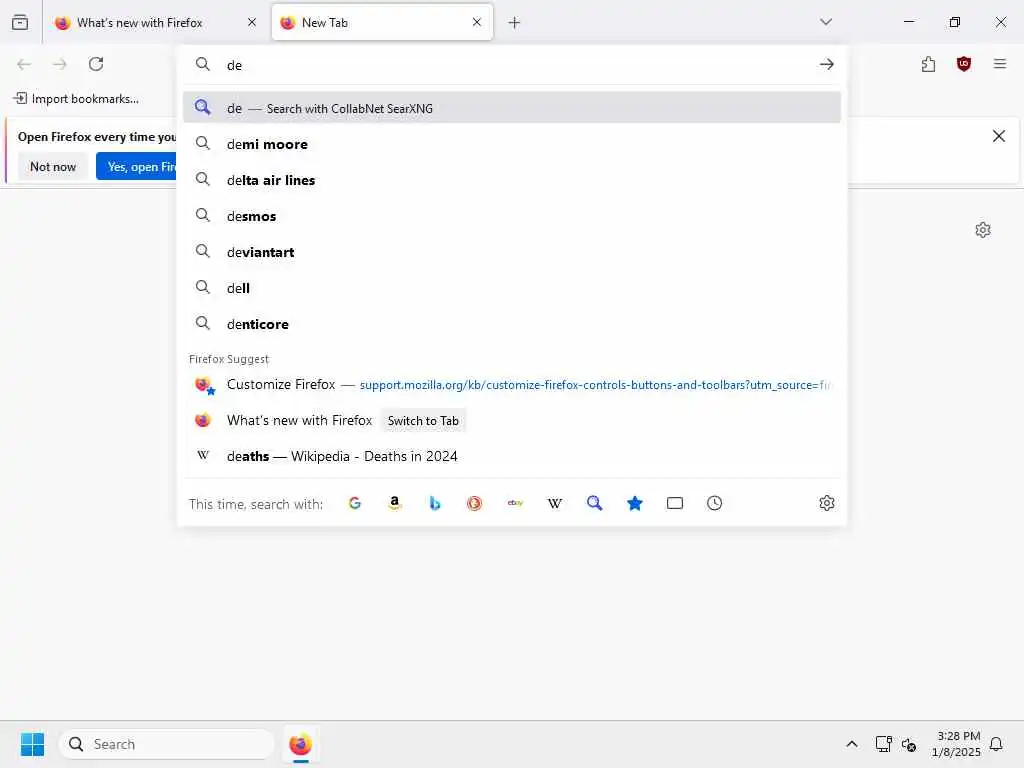Open deaths Wikipedia Deaths in 2024 result
The height and width of the screenshot is (768, 1024).
point(512,456)
